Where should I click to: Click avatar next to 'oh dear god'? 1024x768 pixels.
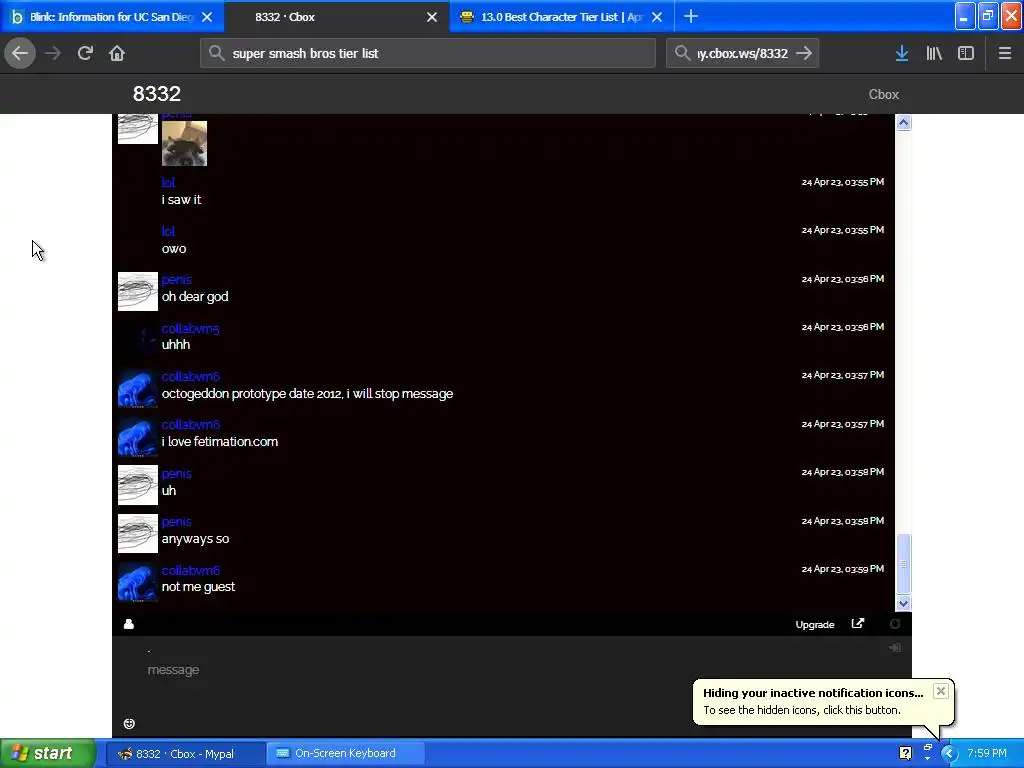tap(138, 291)
